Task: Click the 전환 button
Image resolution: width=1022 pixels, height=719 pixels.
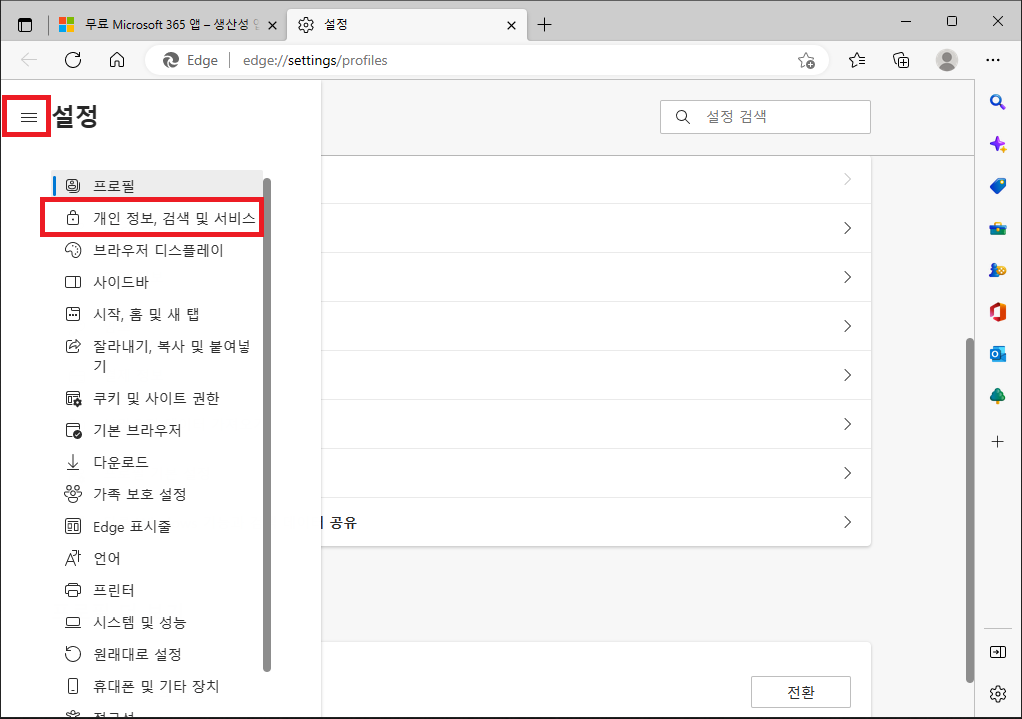Action: click(800, 692)
